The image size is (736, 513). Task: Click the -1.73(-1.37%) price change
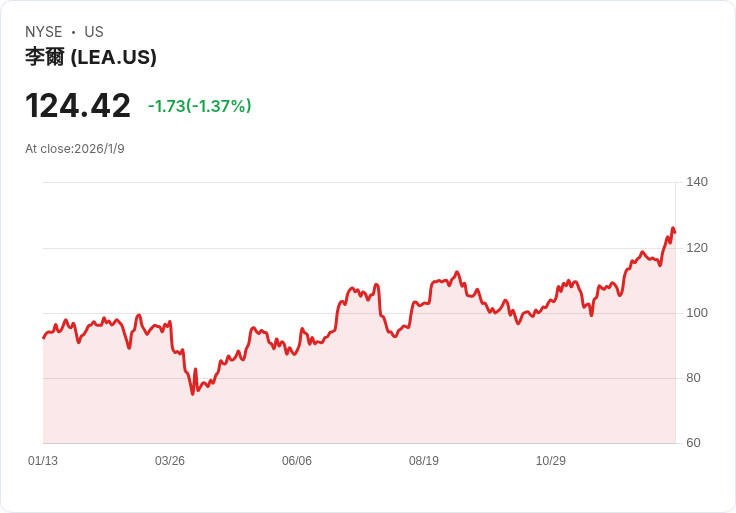[x=199, y=106]
